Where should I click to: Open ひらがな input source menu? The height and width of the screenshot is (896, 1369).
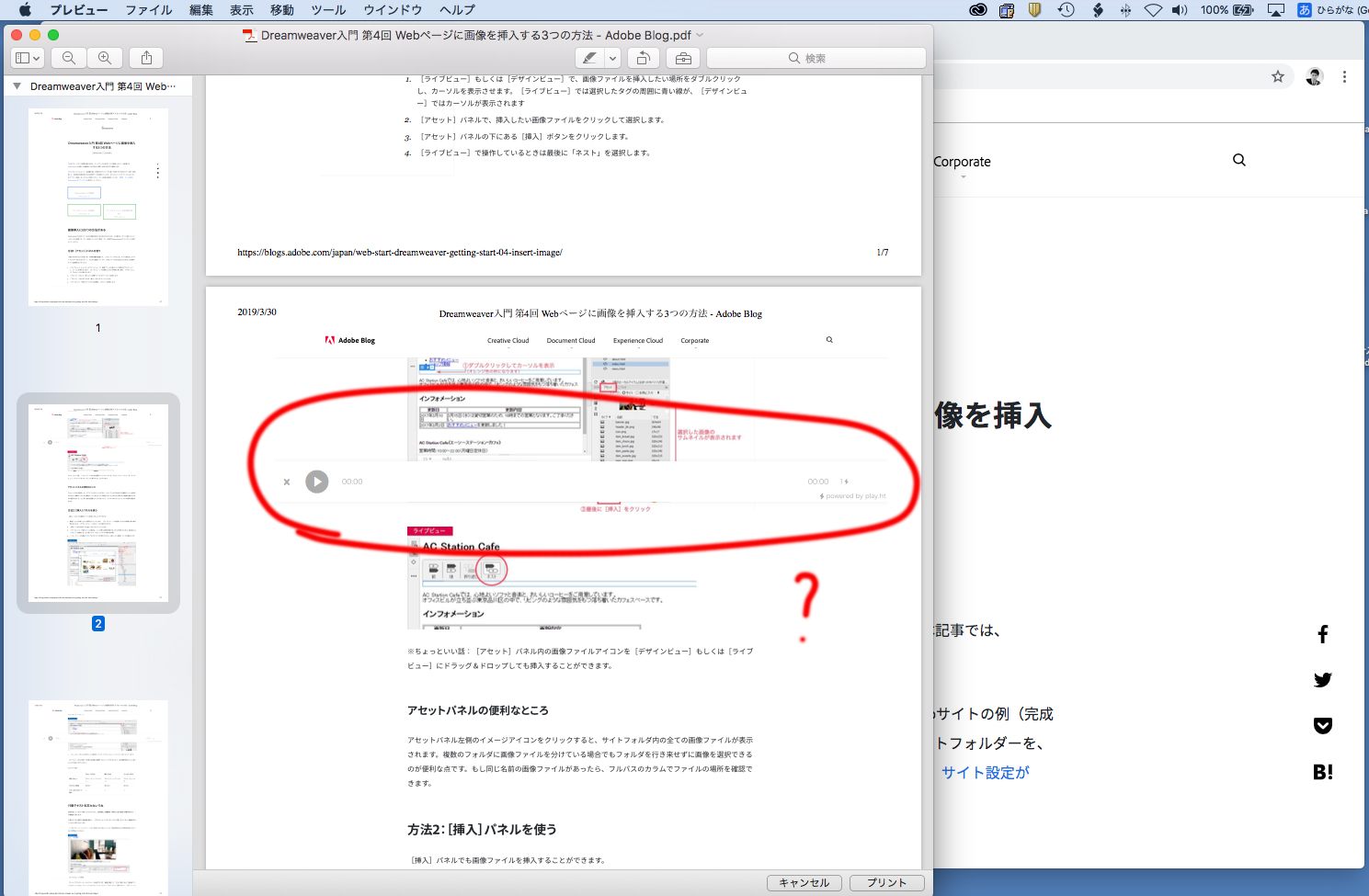click(1332, 10)
